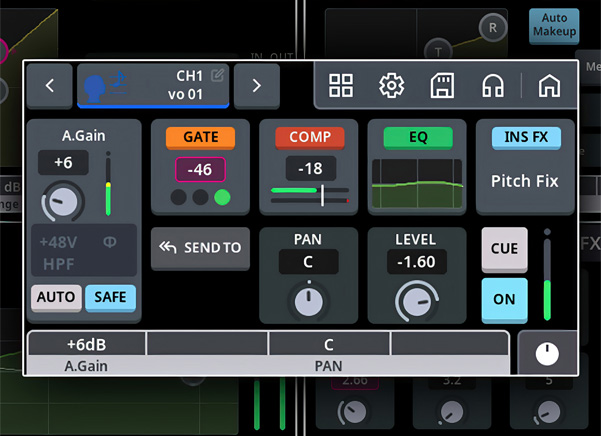Viewport: 601px width, 436px height.
Task: Toggle the channel ON button
Action: [x=504, y=299]
